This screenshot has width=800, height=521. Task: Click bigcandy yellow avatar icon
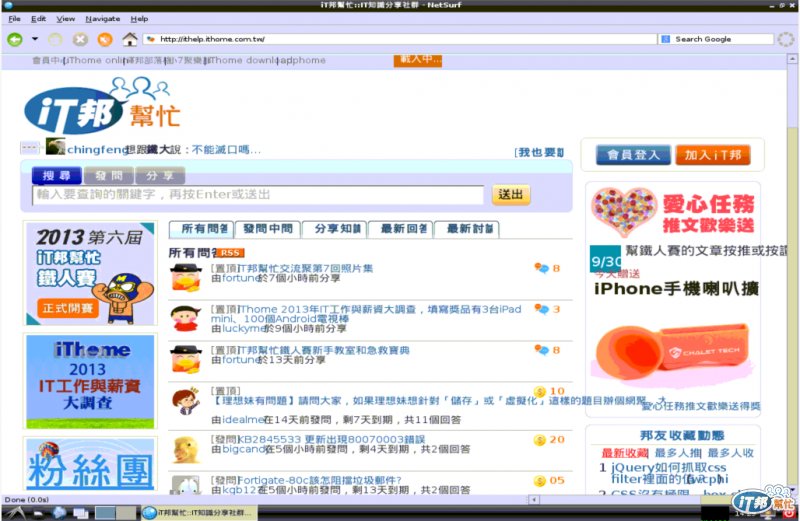186,450
